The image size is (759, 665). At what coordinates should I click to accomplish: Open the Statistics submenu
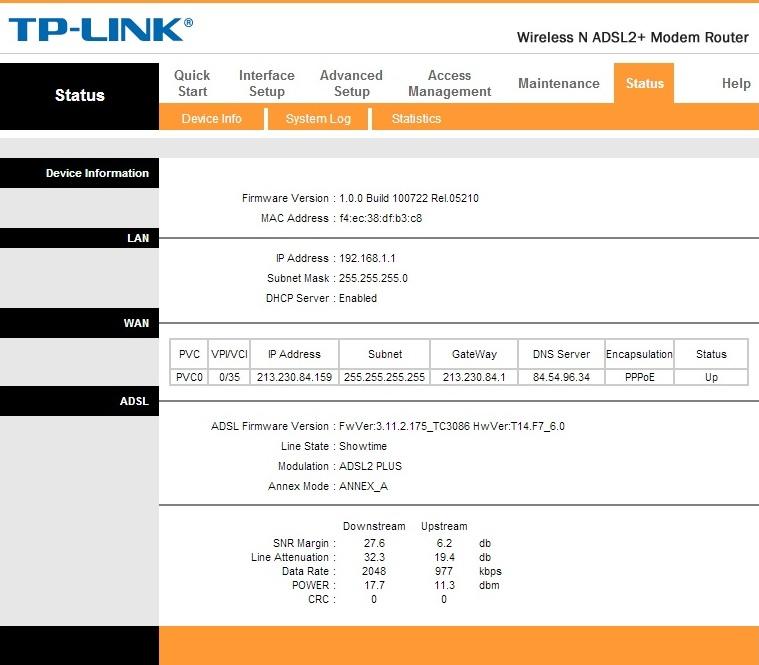(x=416, y=118)
